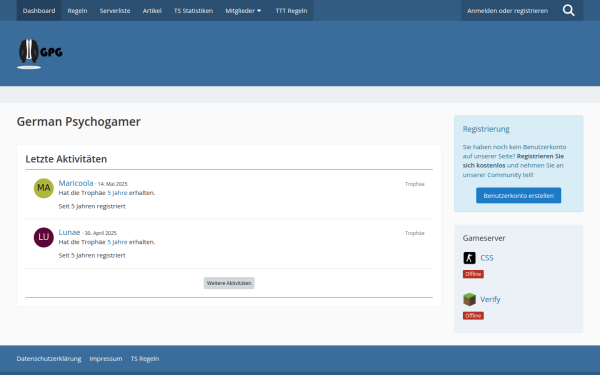
Task: Click the Registrierung heading
Action: pyautogui.click(x=486, y=129)
